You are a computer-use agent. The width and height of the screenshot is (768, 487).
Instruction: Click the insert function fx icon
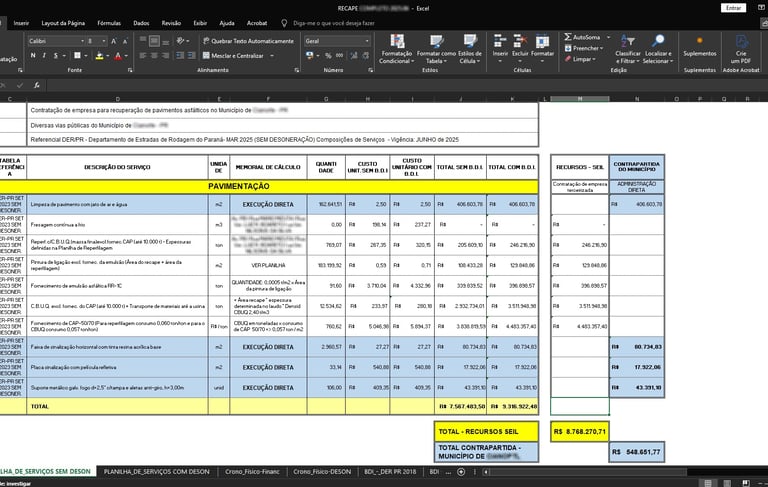point(37,86)
